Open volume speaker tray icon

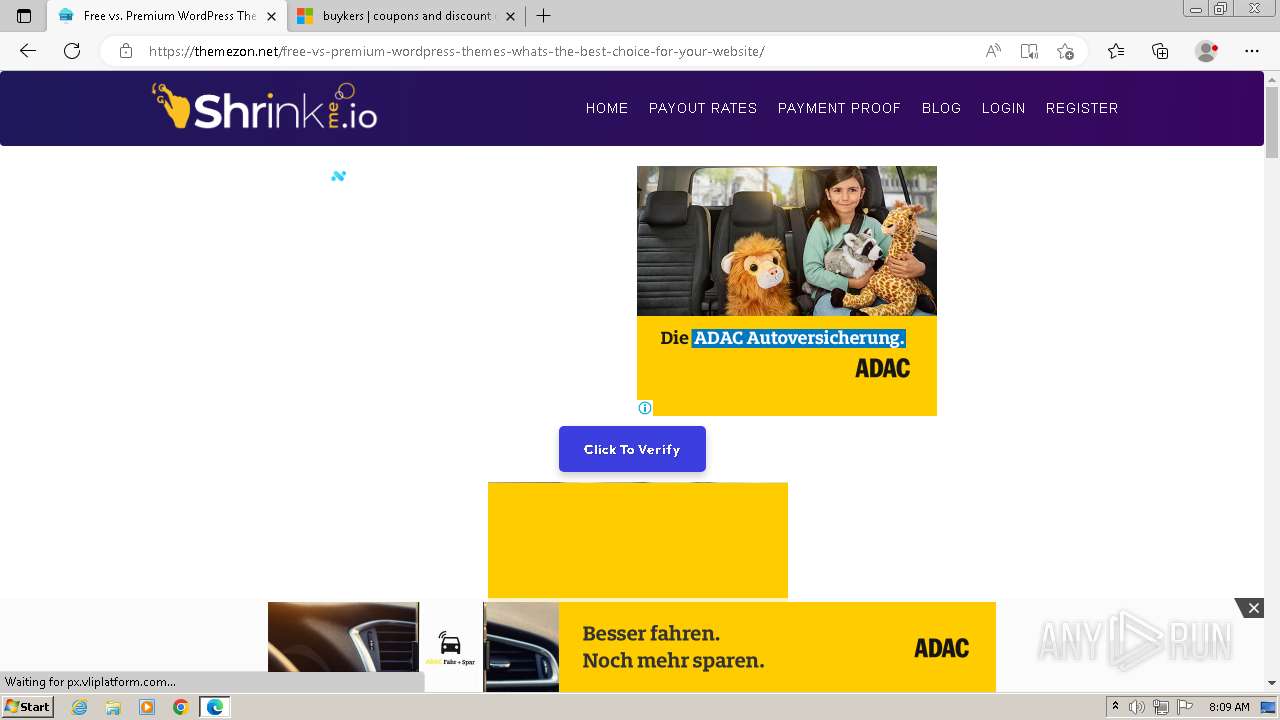click(1137, 707)
